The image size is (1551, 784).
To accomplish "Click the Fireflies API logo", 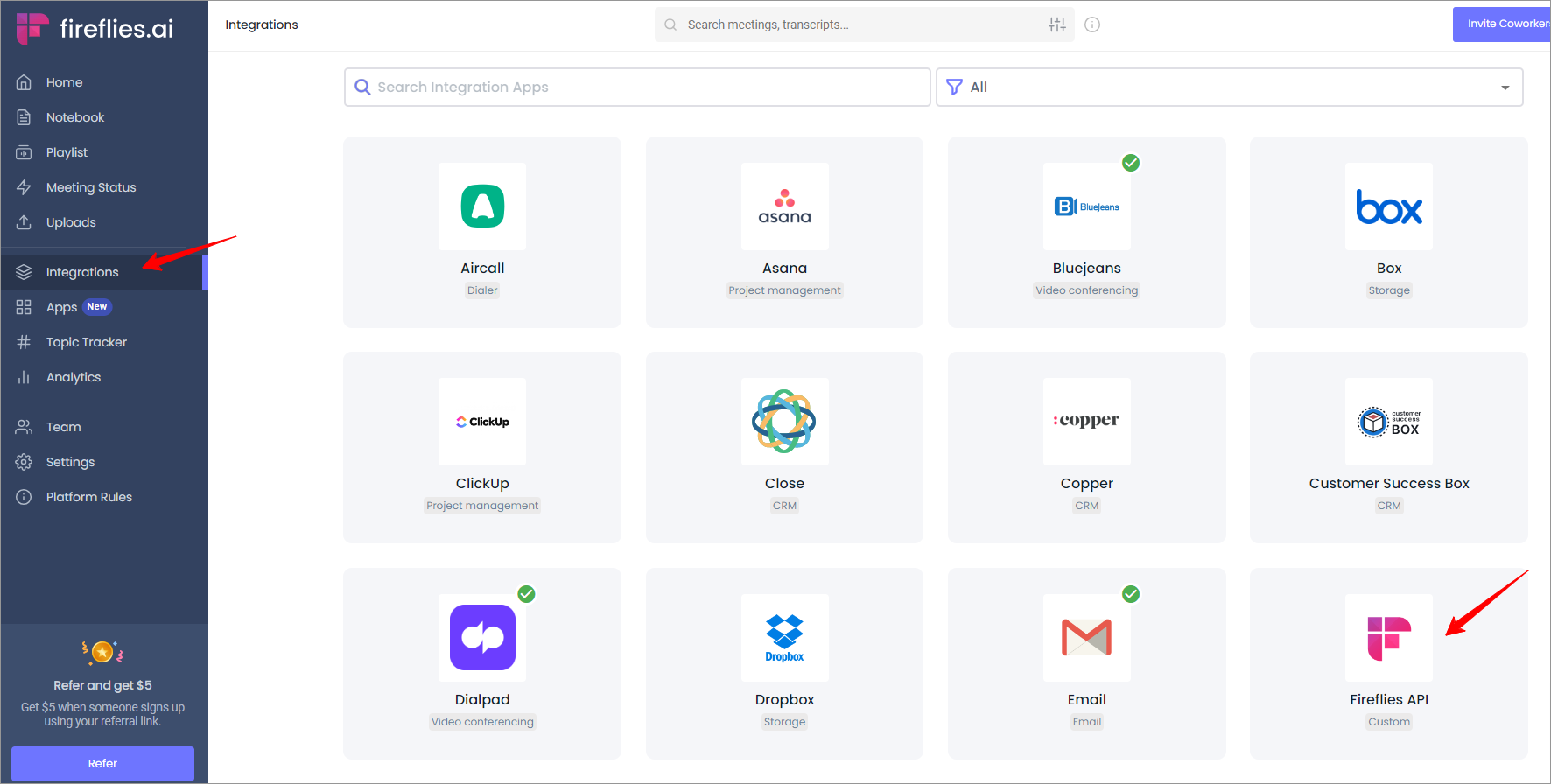I will 1389,638.
